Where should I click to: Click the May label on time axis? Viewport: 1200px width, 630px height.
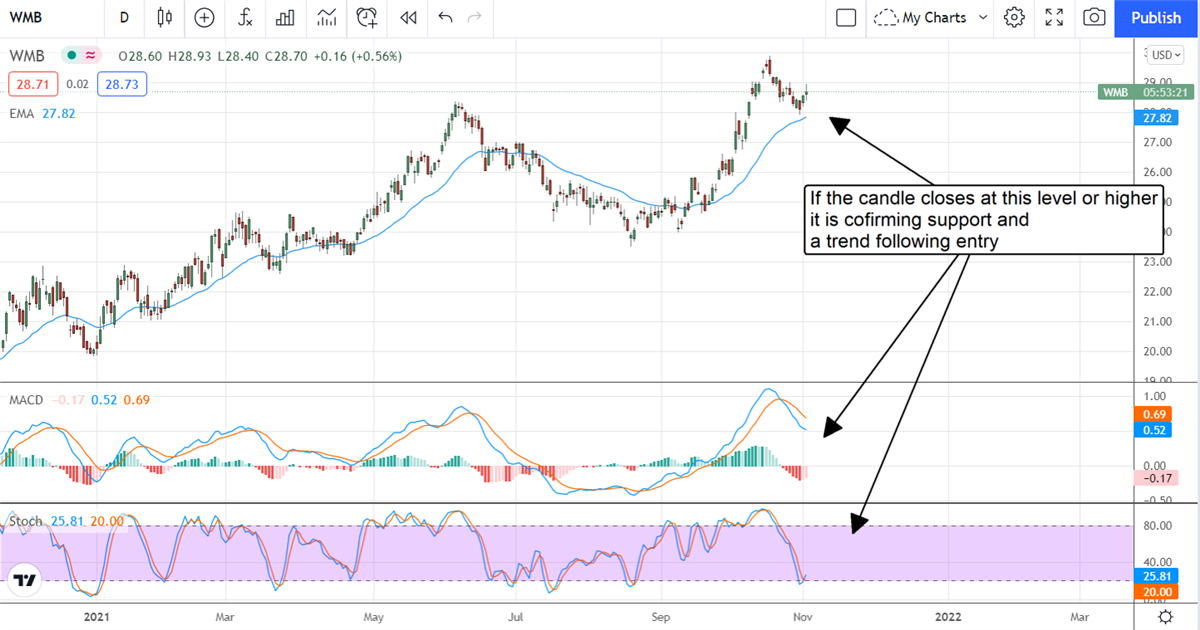[x=374, y=617]
